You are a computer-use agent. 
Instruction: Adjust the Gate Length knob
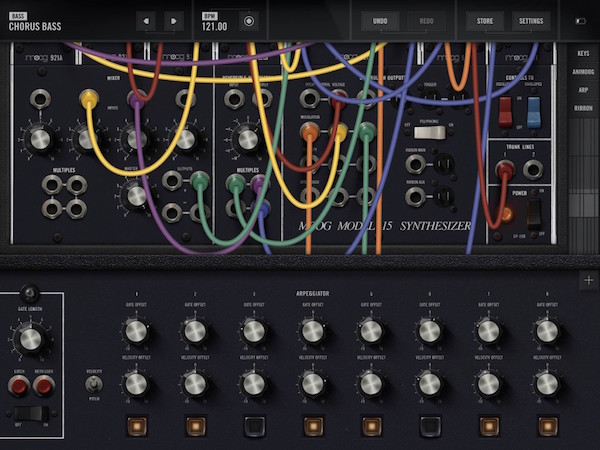31,339
